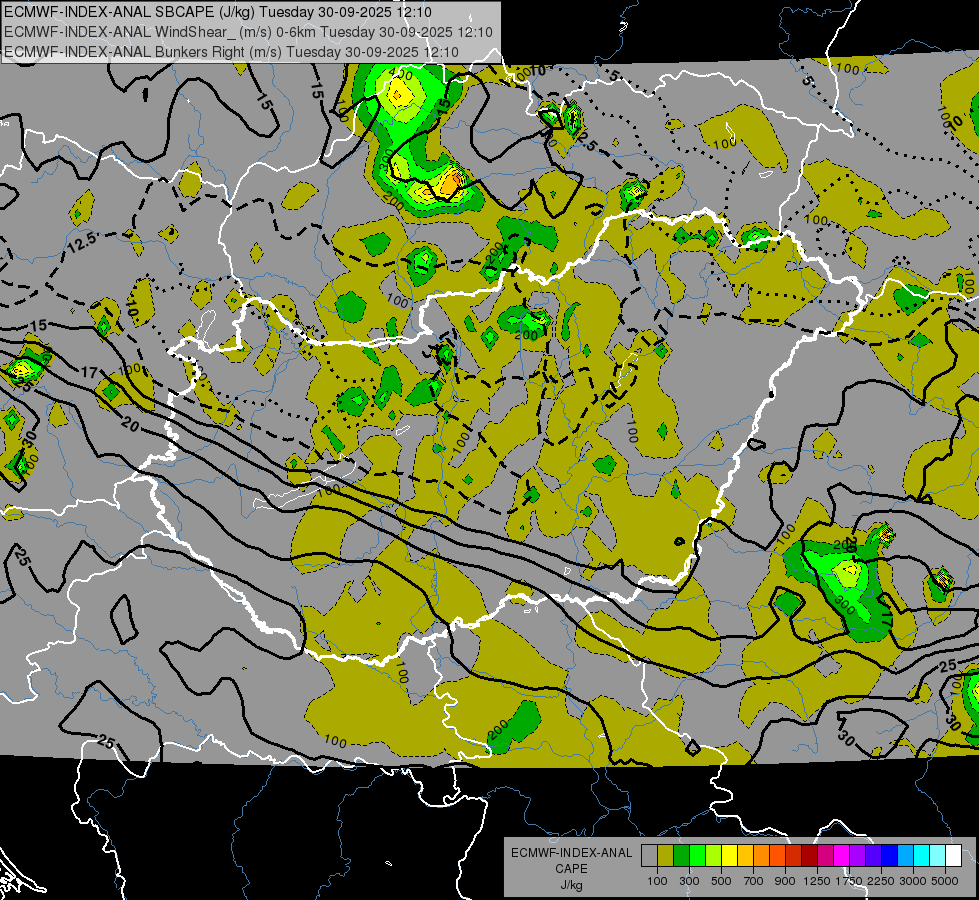
Task: Click the WindShear 0-6km title line
Action: tap(248, 32)
